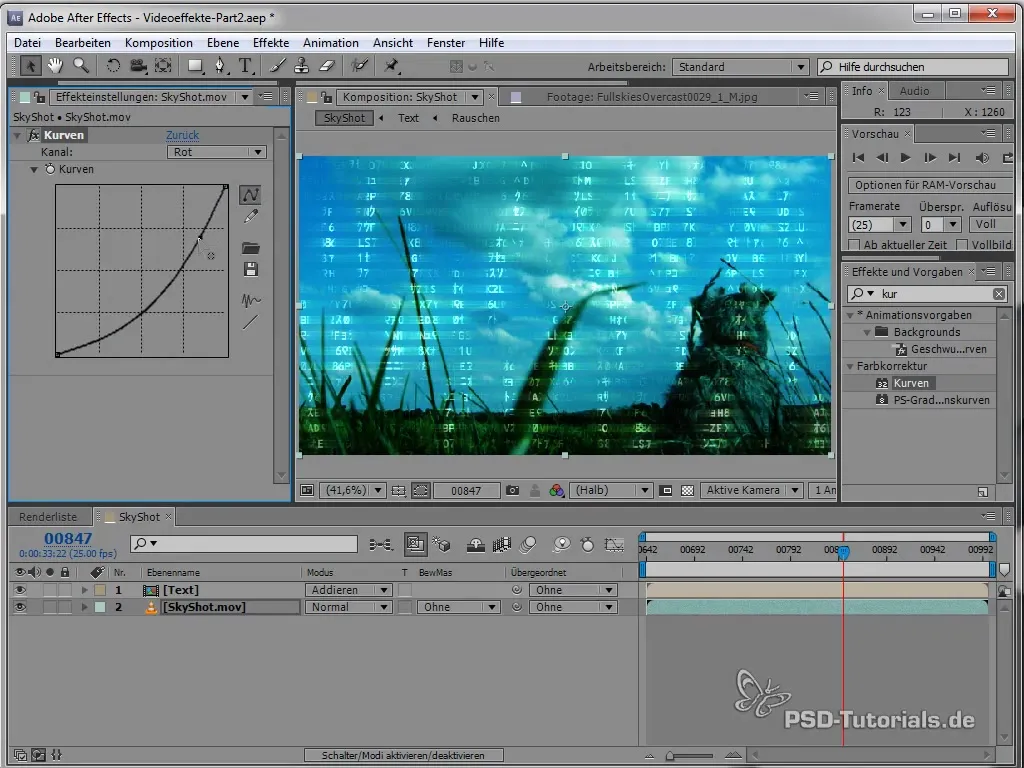Open the Fenster menu
1024x768 pixels.
(x=446, y=42)
